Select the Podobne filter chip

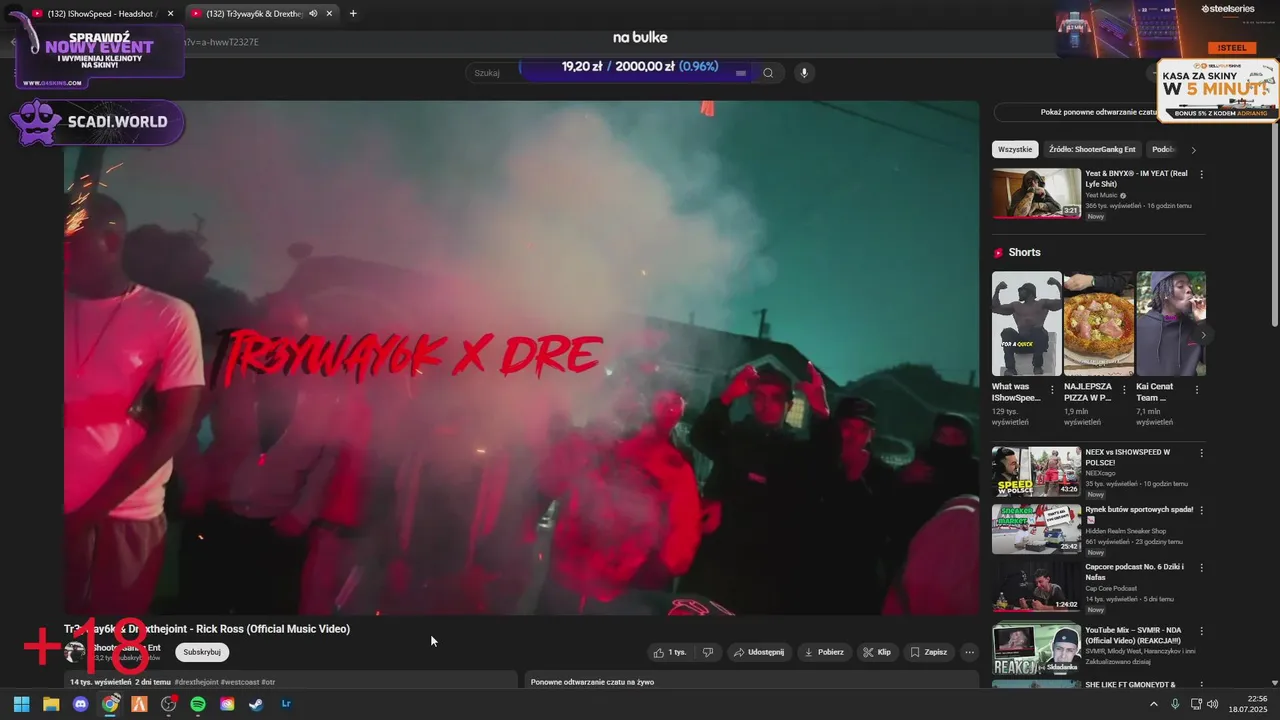1162,149
